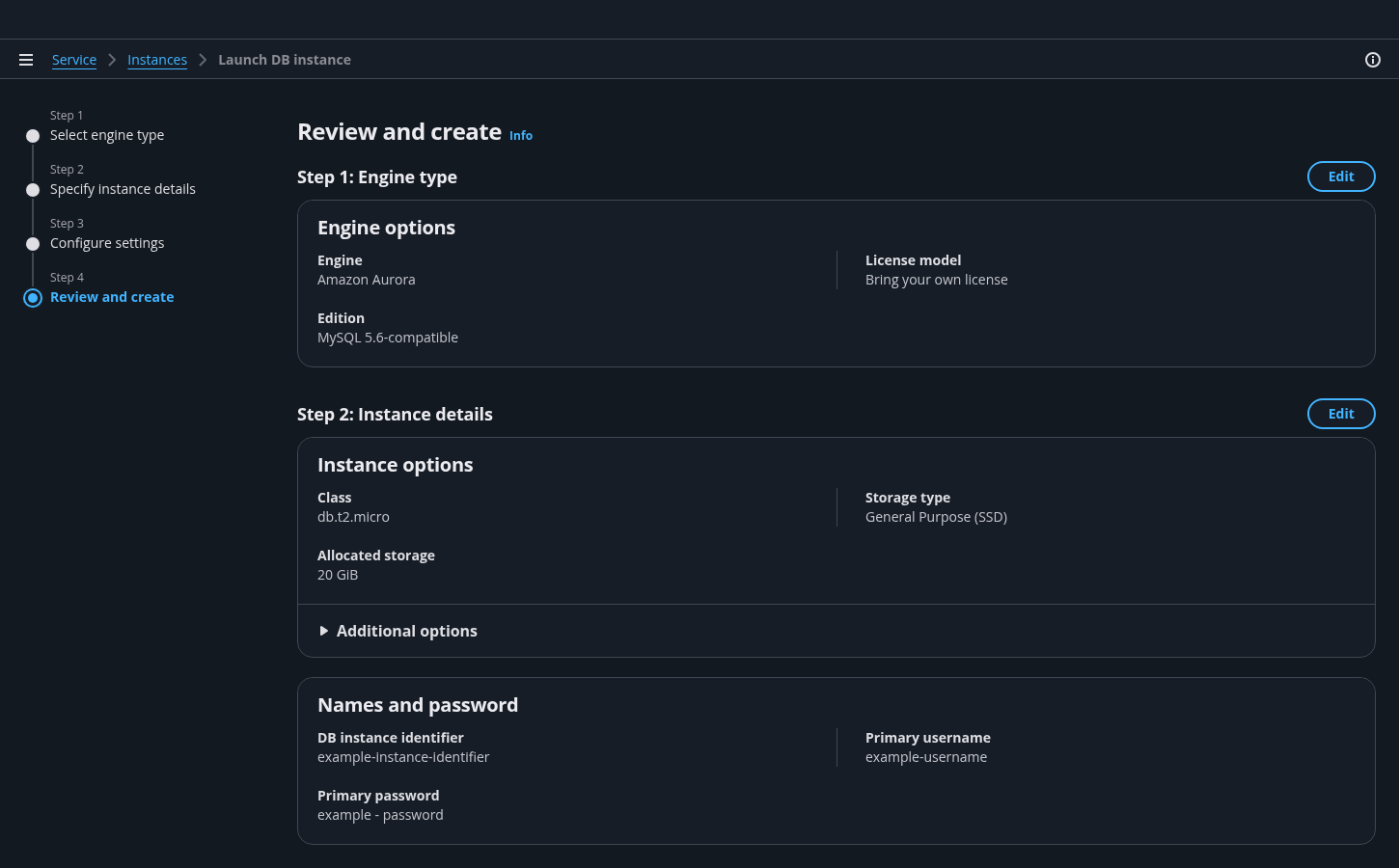Click the example-instance-identifier value

(403, 757)
